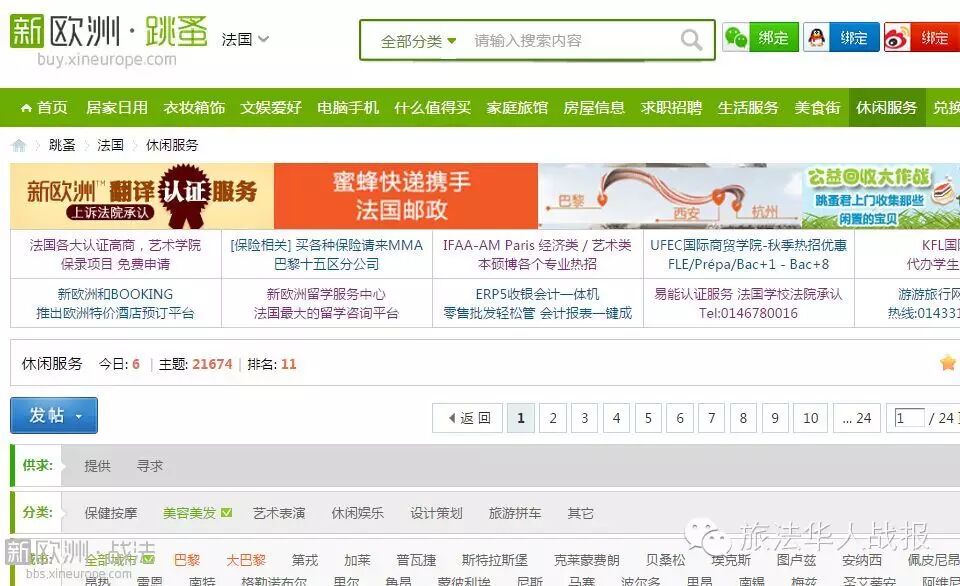Select the 保健按摩 category filter
Image resolution: width=960 pixels, height=586 pixels.
coord(111,513)
